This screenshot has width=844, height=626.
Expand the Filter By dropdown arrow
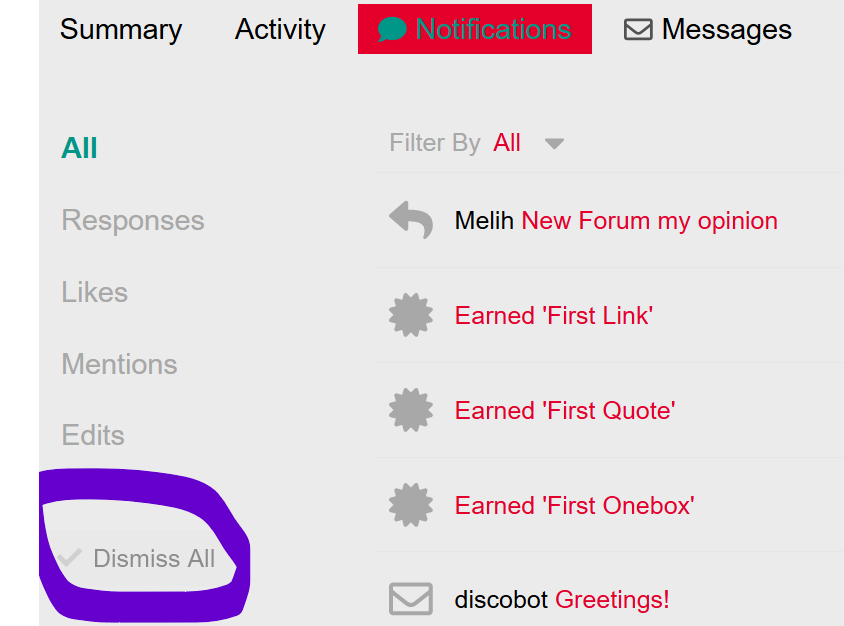click(x=554, y=144)
